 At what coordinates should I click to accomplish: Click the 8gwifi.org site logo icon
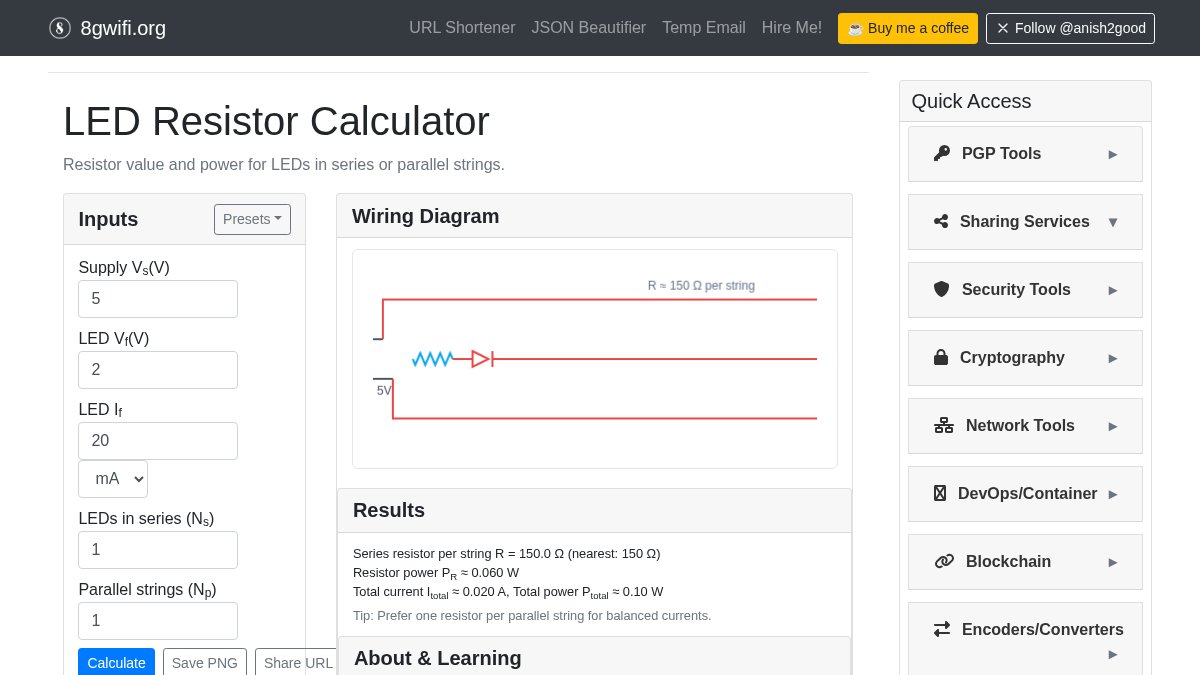point(60,28)
